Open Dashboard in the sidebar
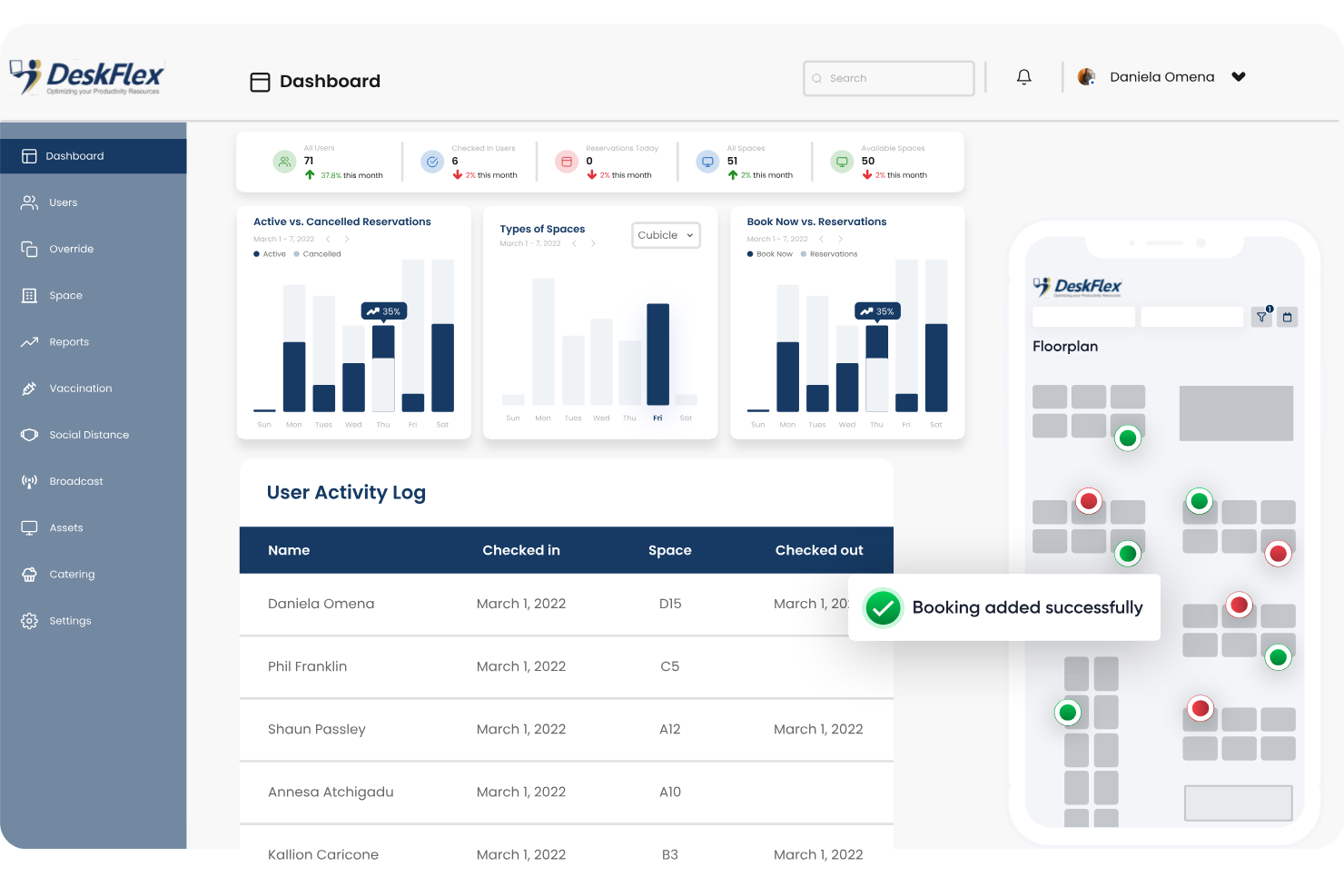Screen dimensions: 1344x896 coord(94,156)
